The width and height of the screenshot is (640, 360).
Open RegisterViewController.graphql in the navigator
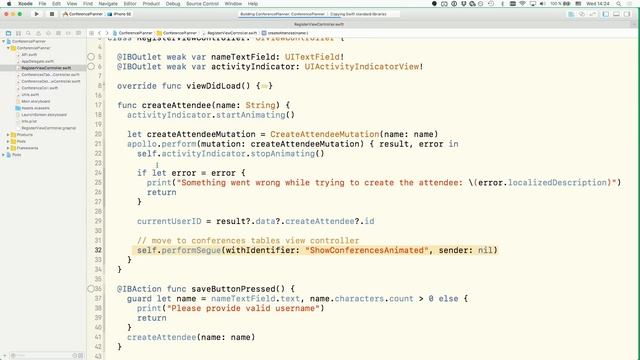click(48, 128)
